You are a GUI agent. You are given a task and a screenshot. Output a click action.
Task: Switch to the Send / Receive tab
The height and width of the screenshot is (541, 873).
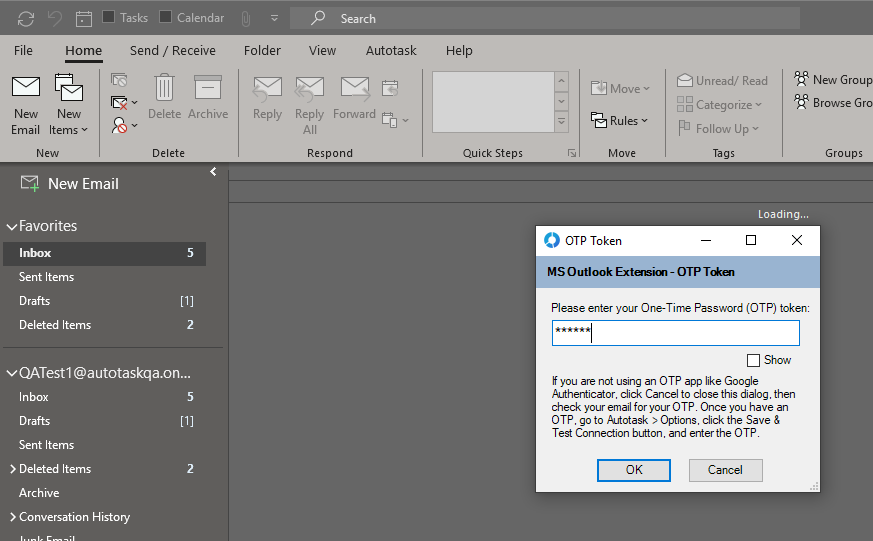point(172,50)
